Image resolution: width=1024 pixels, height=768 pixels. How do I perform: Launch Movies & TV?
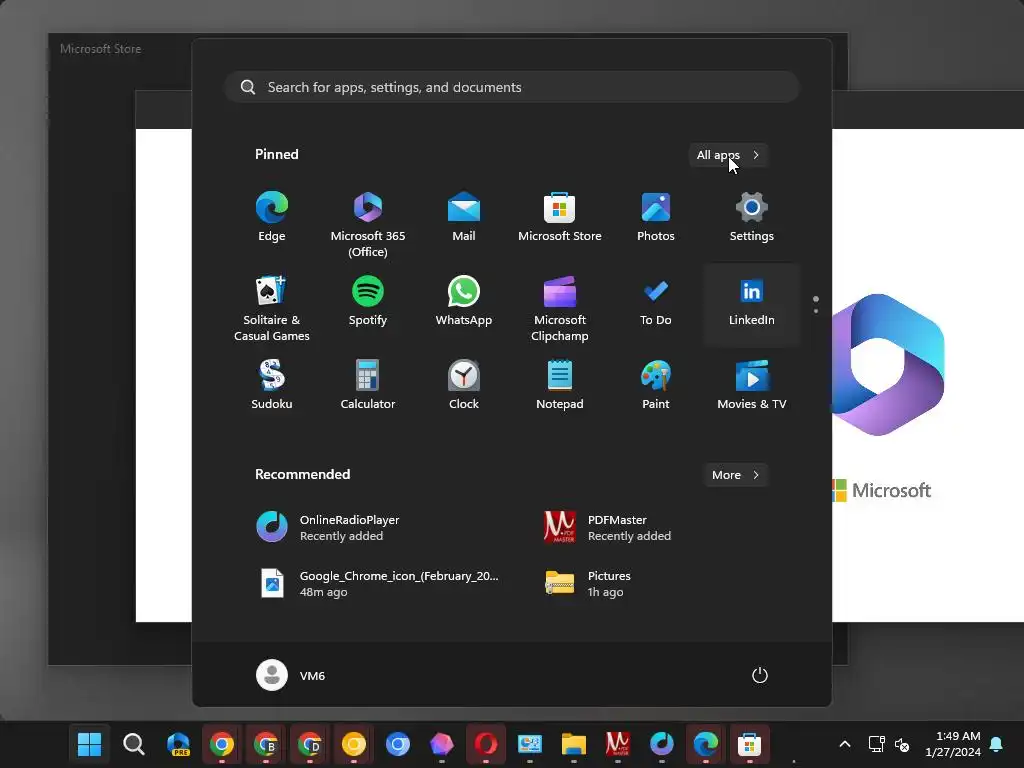(x=752, y=387)
